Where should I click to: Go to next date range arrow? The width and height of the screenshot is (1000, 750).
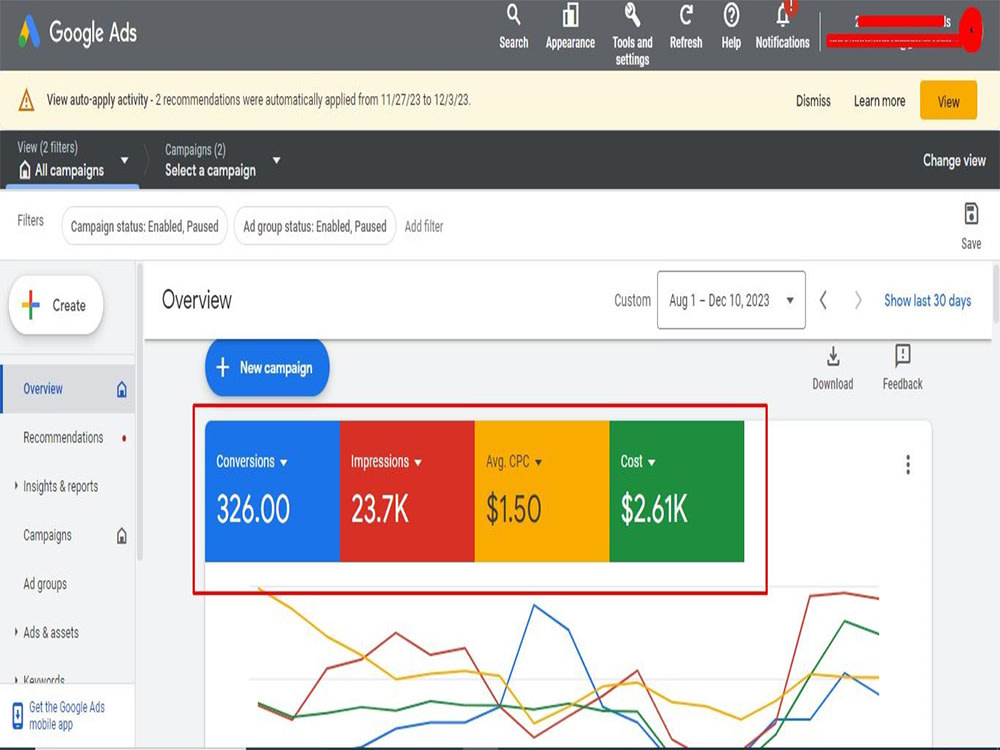pos(858,300)
